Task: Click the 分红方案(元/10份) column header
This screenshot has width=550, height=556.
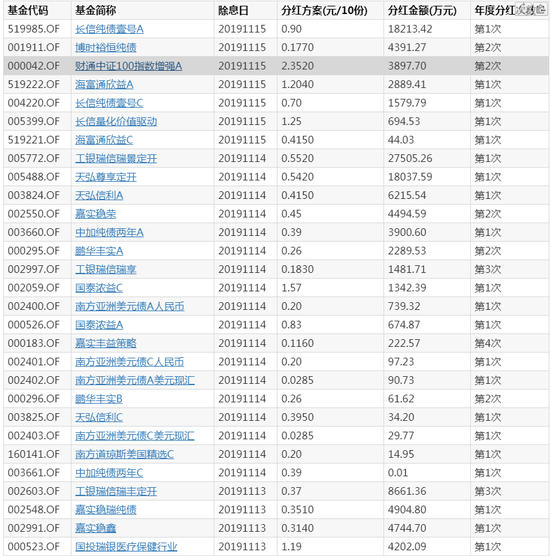Action: pyautogui.click(x=324, y=10)
